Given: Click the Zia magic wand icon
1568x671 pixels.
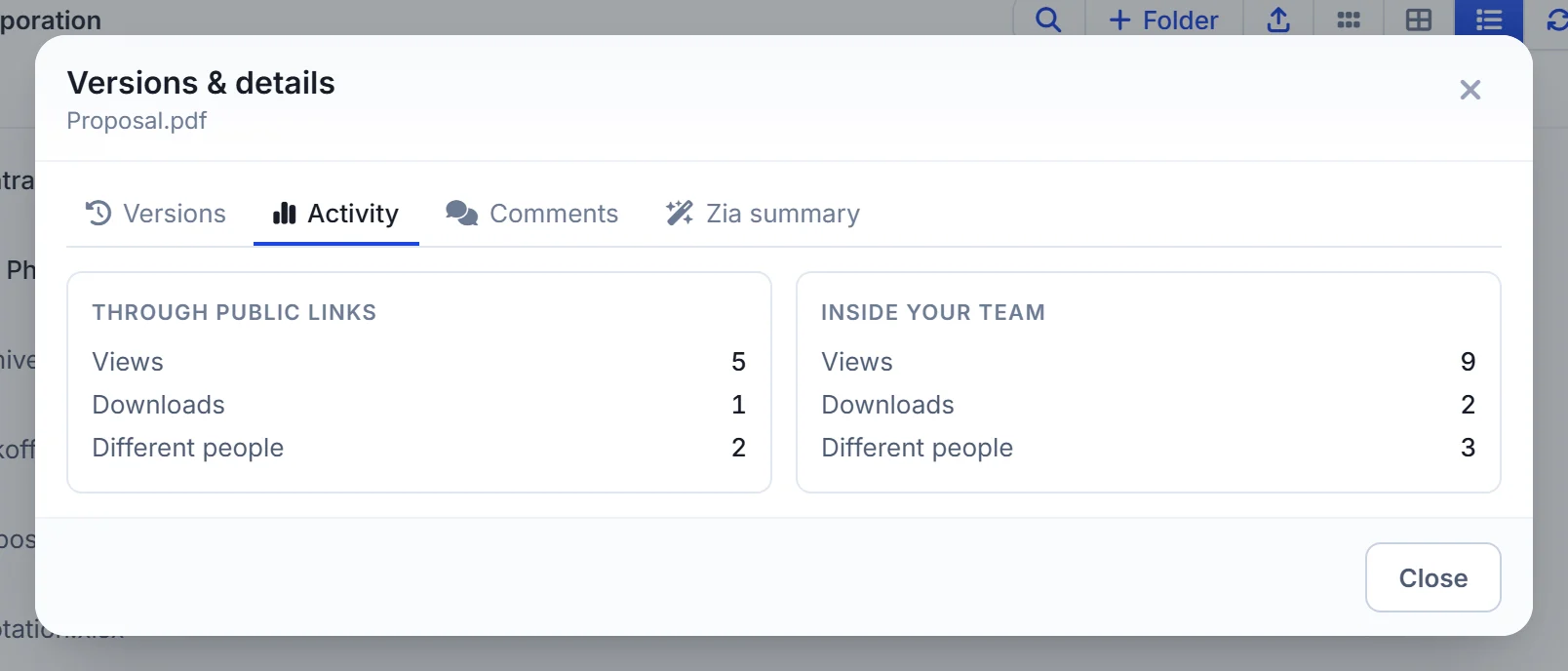Looking at the screenshot, I should pos(680,213).
